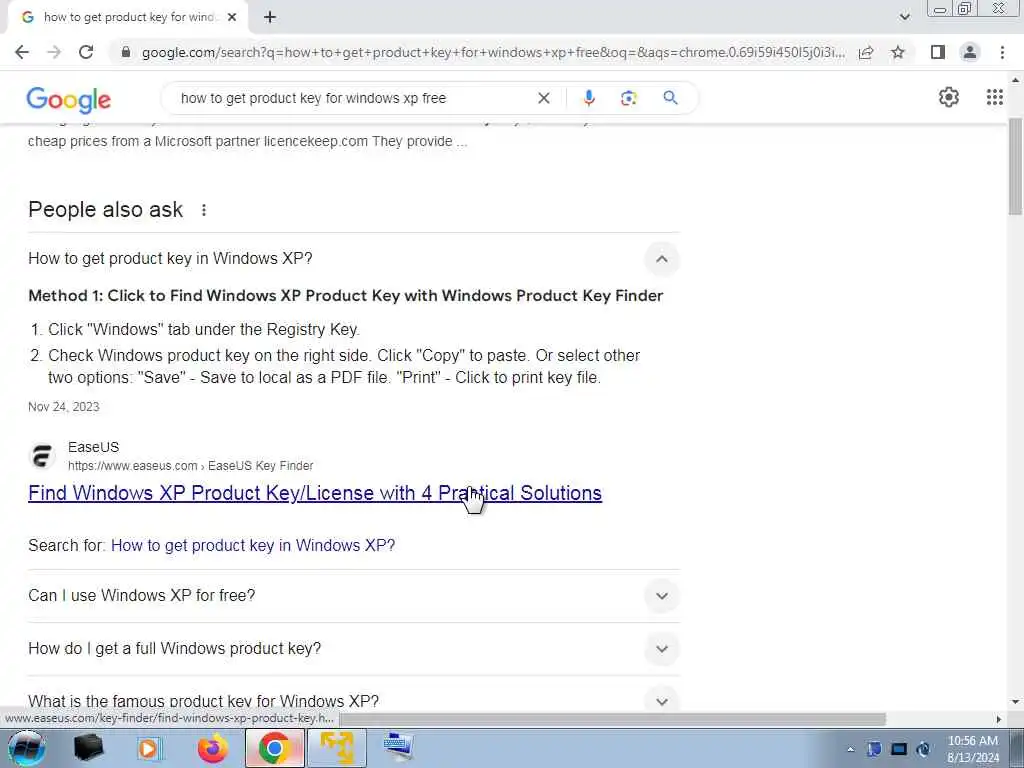
Task: Click the globe icon in the system tray
Action: [923, 749]
